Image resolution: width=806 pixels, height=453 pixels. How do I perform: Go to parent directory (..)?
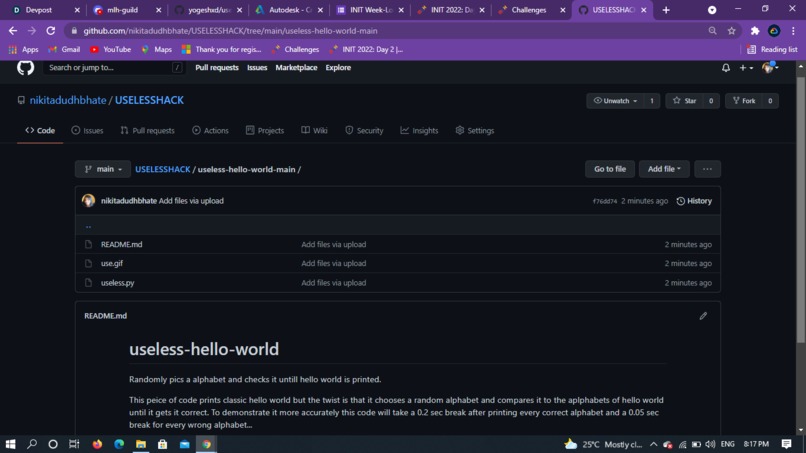pyautogui.click(x=88, y=225)
